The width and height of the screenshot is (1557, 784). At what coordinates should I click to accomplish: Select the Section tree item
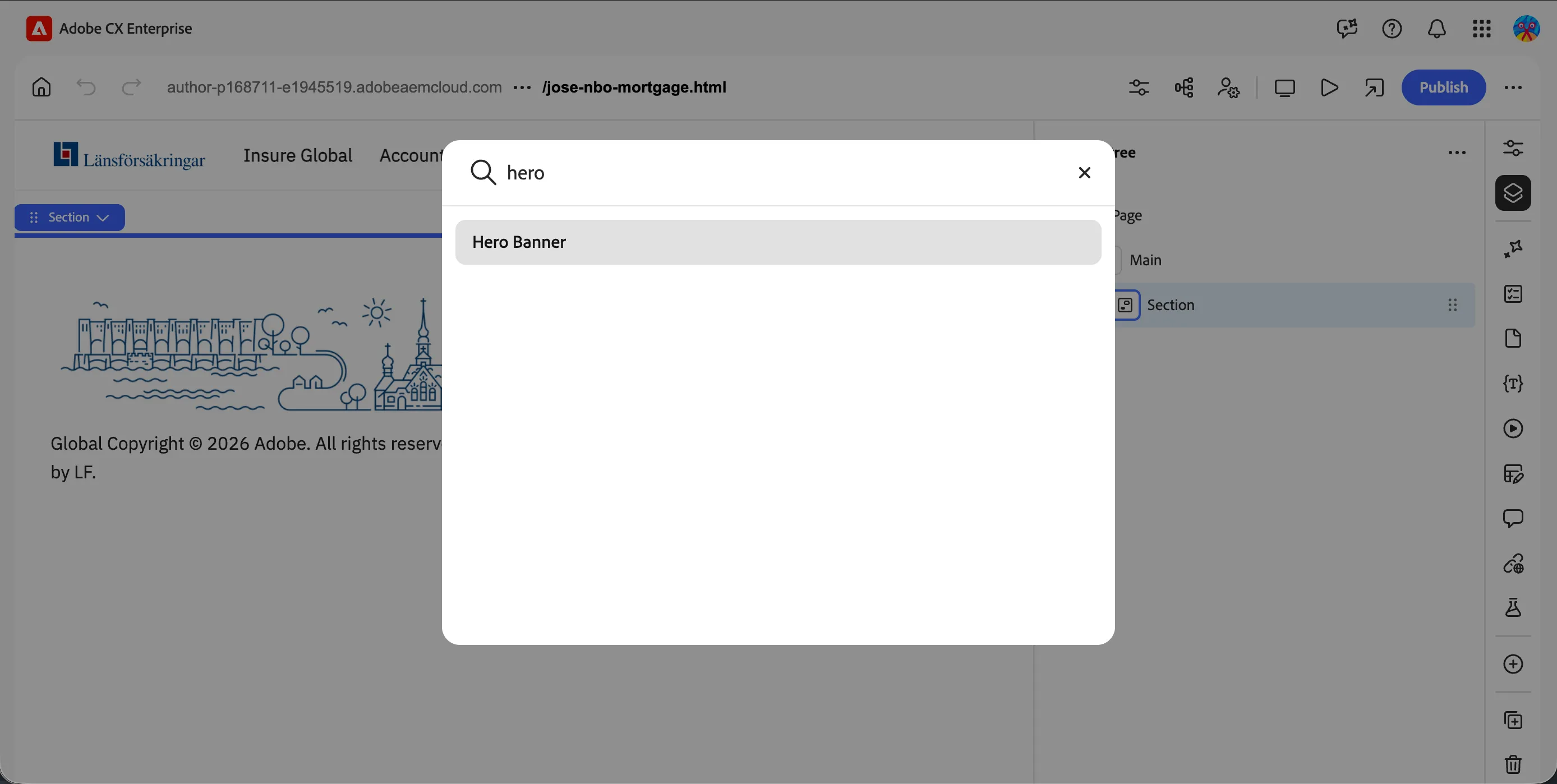pos(1294,305)
